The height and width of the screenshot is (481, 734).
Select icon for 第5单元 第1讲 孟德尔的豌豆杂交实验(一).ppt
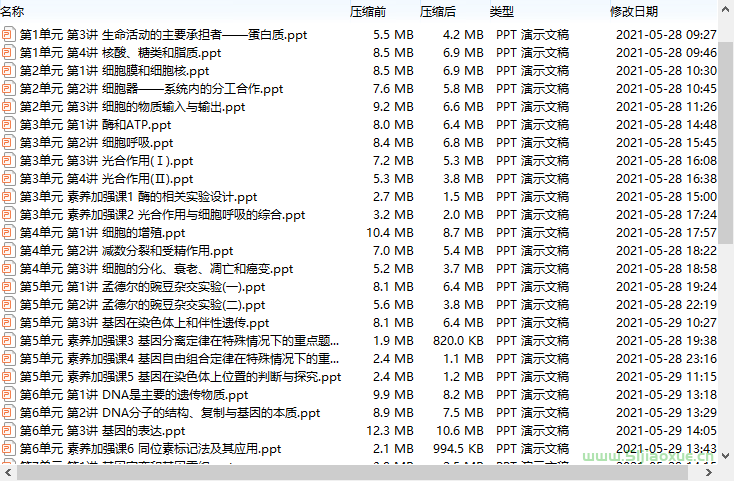pyautogui.click(x=8, y=287)
